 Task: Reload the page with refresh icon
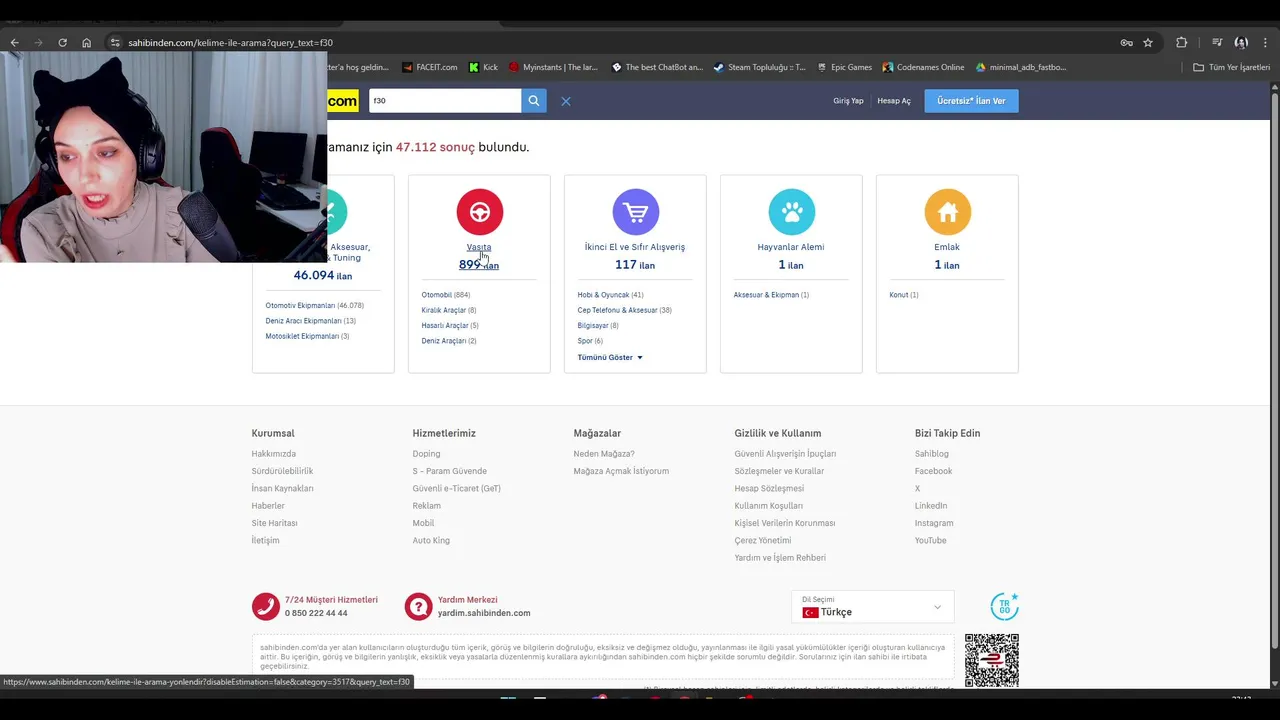click(62, 43)
